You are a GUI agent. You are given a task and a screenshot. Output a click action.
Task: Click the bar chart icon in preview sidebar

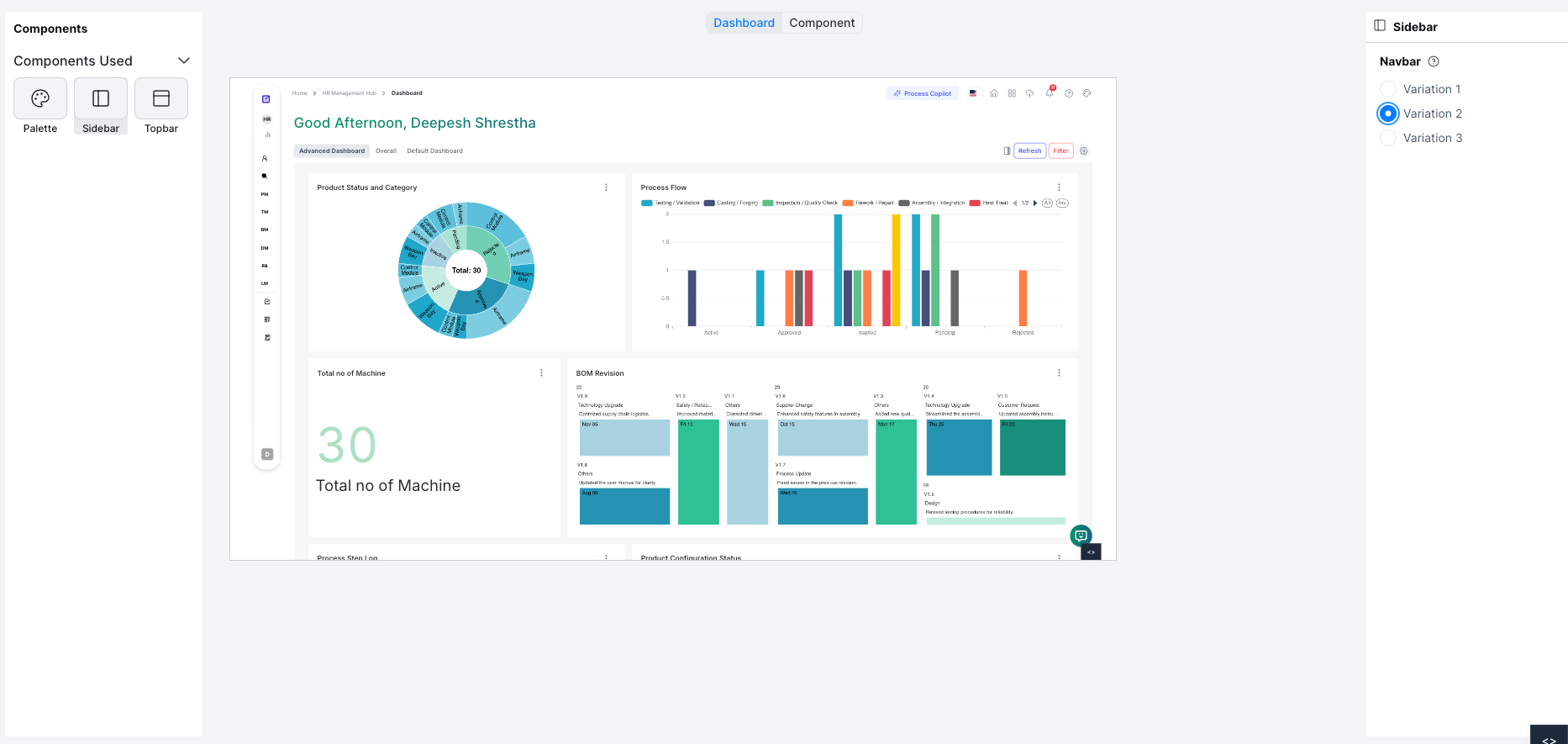pyautogui.click(x=267, y=135)
